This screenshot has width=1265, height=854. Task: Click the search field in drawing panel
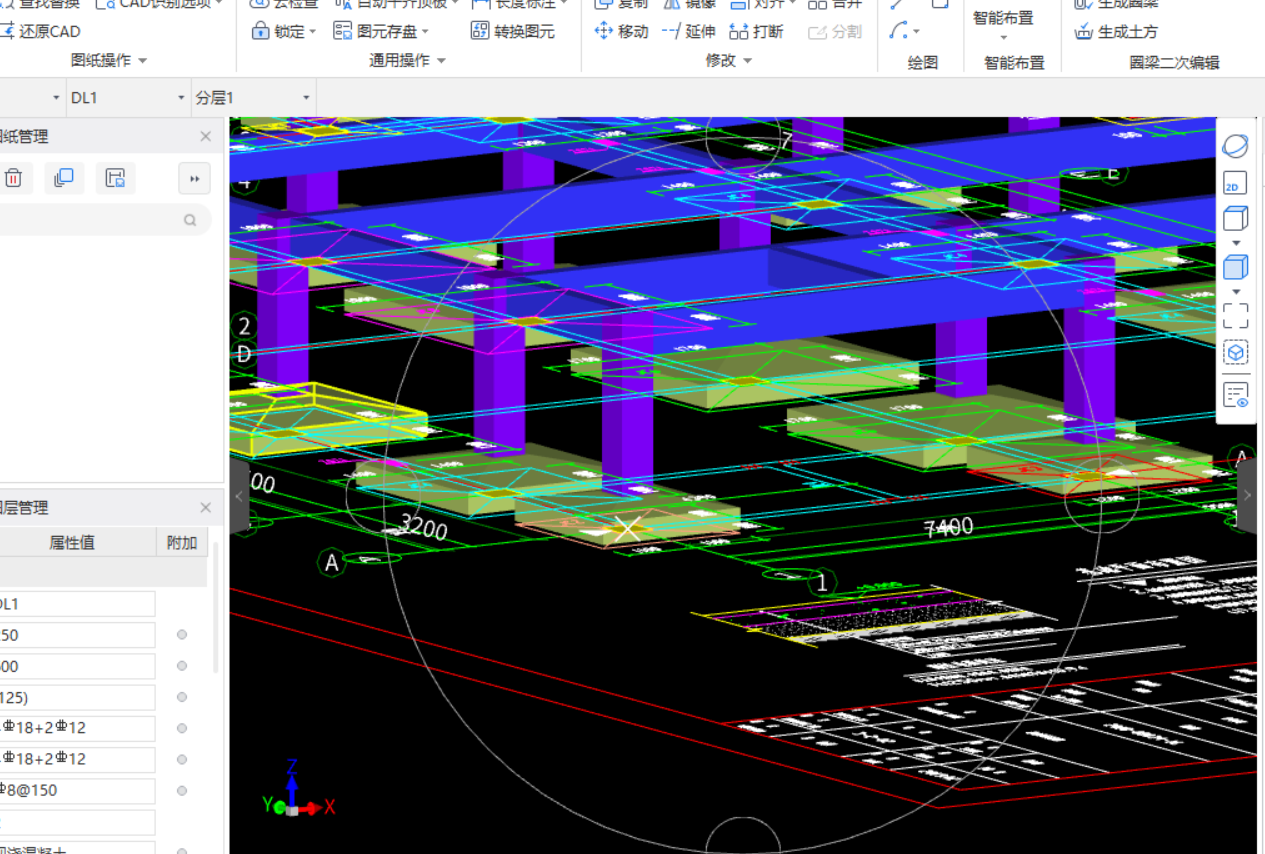105,220
